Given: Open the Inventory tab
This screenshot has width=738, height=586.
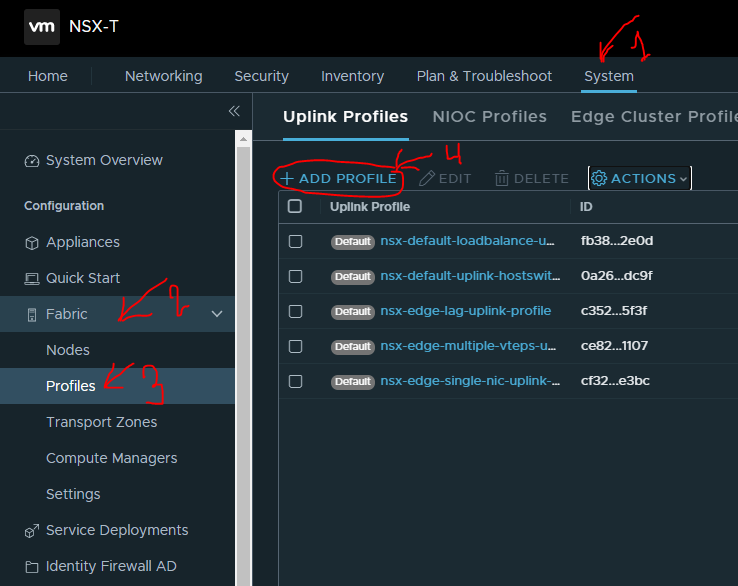Looking at the screenshot, I should 353,76.
